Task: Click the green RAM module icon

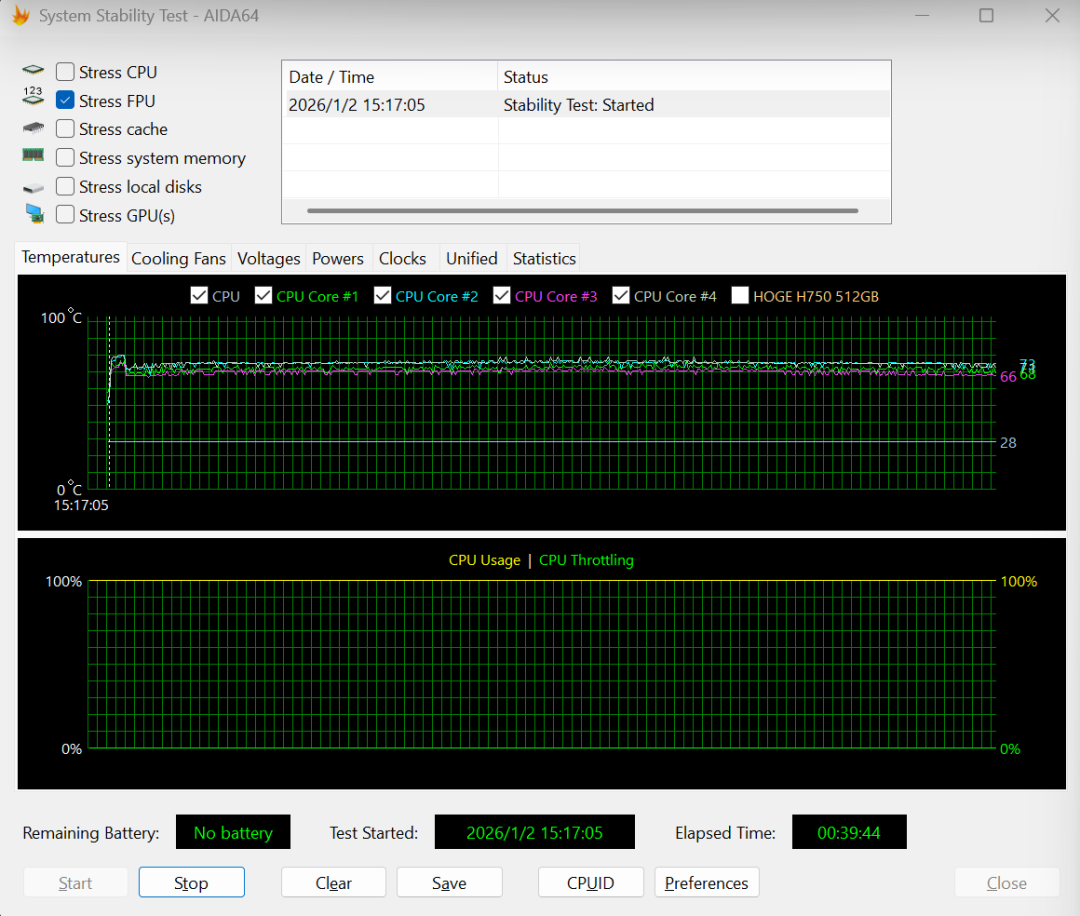Action: coord(34,156)
